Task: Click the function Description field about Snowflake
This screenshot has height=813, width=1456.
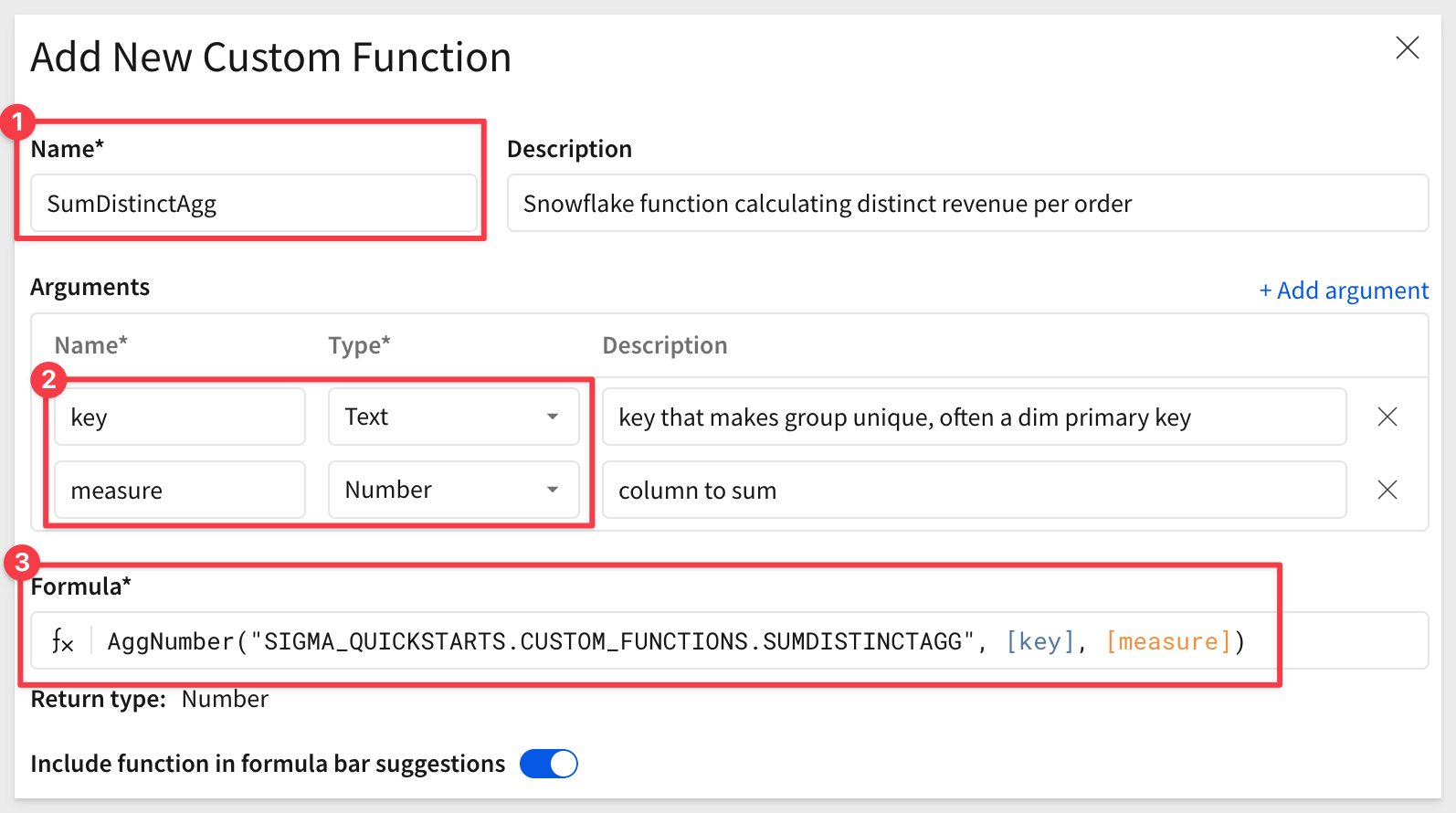Action: click(966, 204)
